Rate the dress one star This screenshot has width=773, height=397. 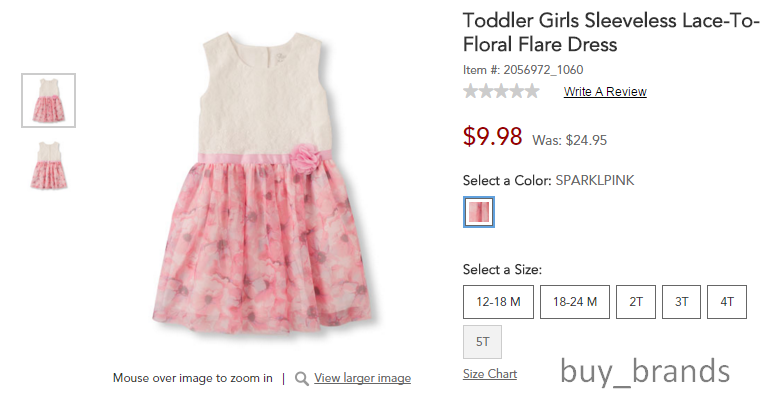pos(471,91)
